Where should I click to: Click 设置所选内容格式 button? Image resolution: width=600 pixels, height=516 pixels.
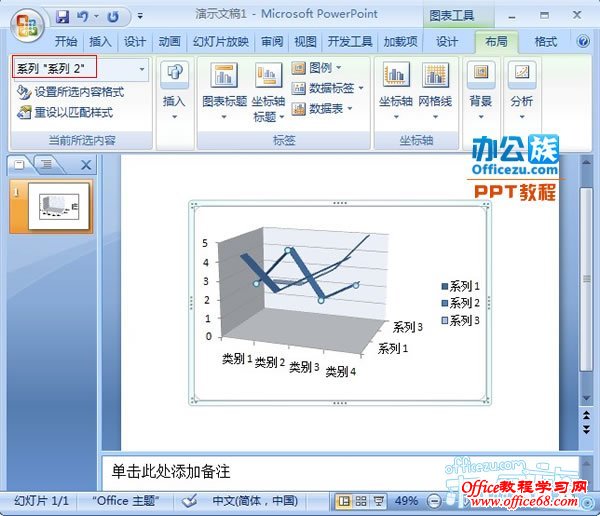tap(71, 92)
